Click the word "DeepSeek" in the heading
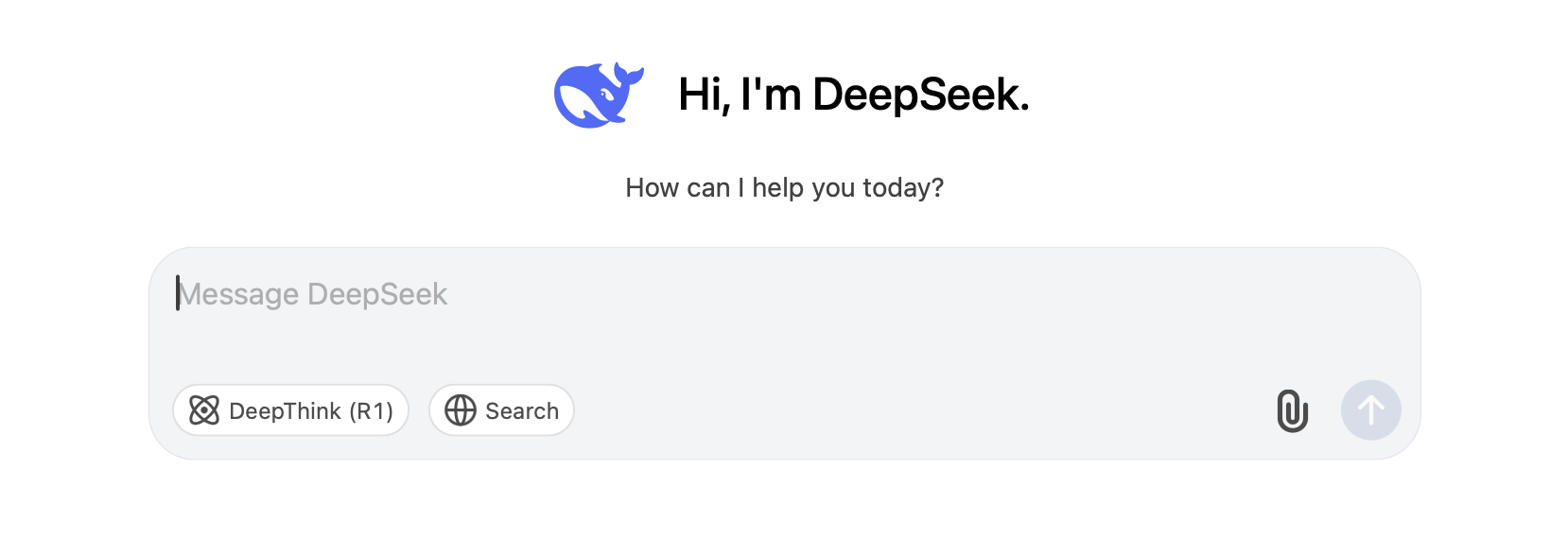The width and height of the screenshot is (1568, 539). [x=919, y=95]
